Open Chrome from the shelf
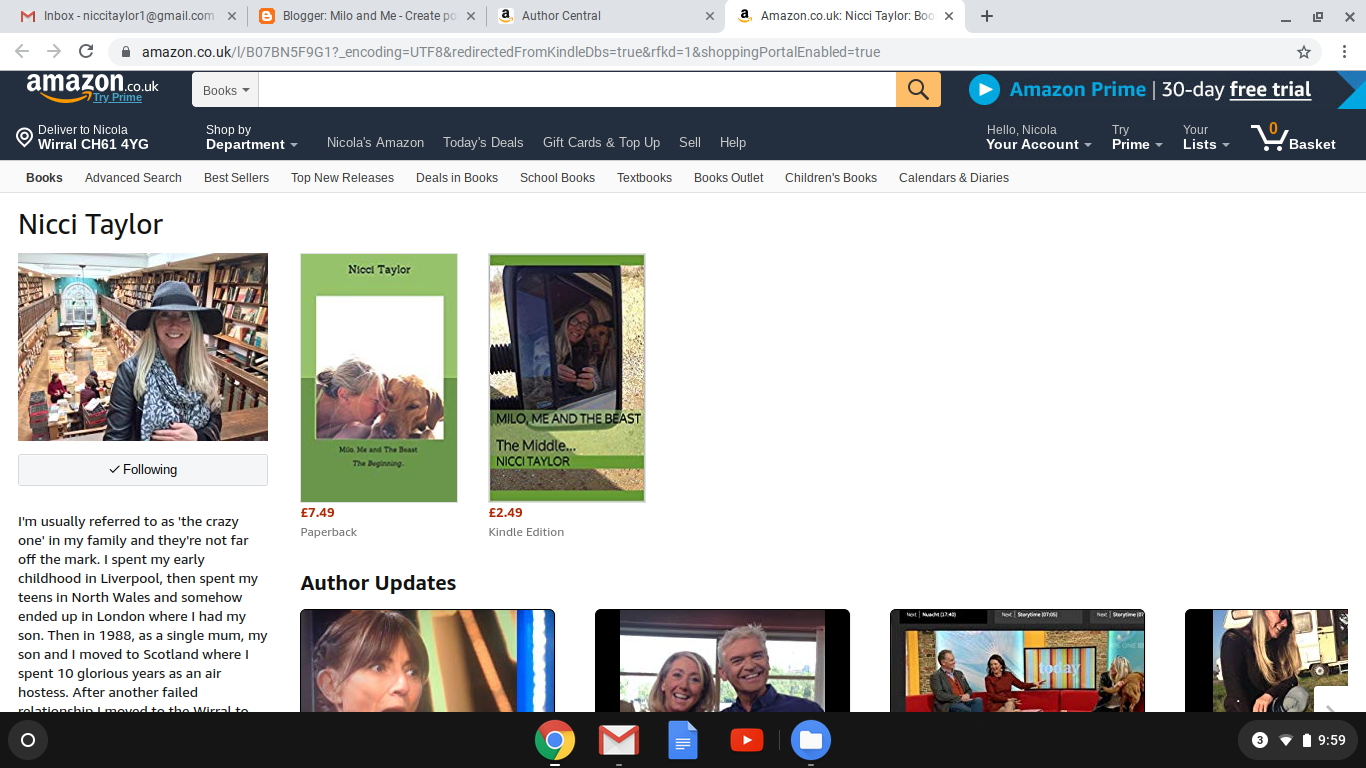Image resolution: width=1366 pixels, height=768 pixels. click(555, 740)
